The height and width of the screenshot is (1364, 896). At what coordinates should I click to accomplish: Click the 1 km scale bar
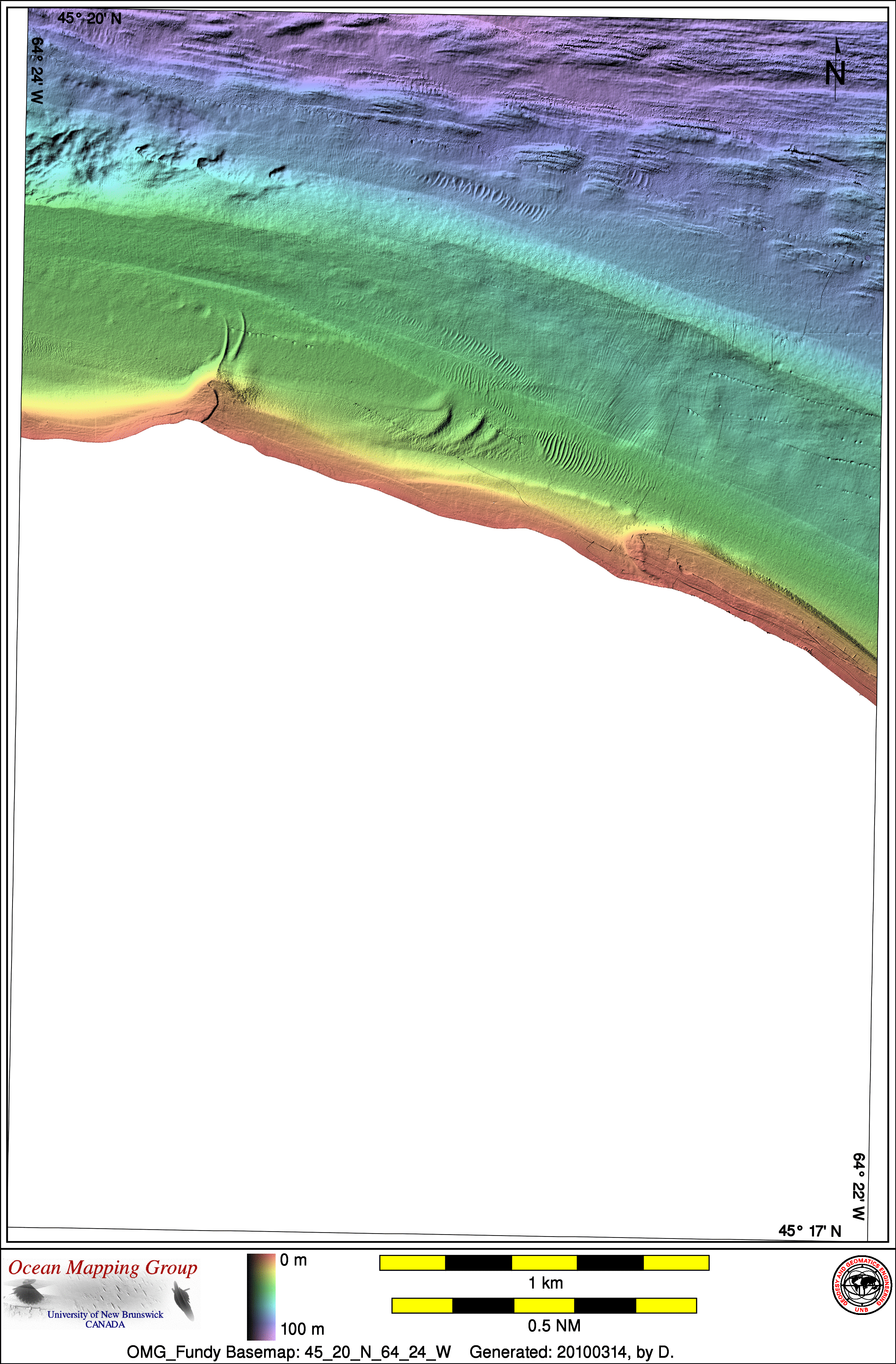click(x=544, y=1263)
